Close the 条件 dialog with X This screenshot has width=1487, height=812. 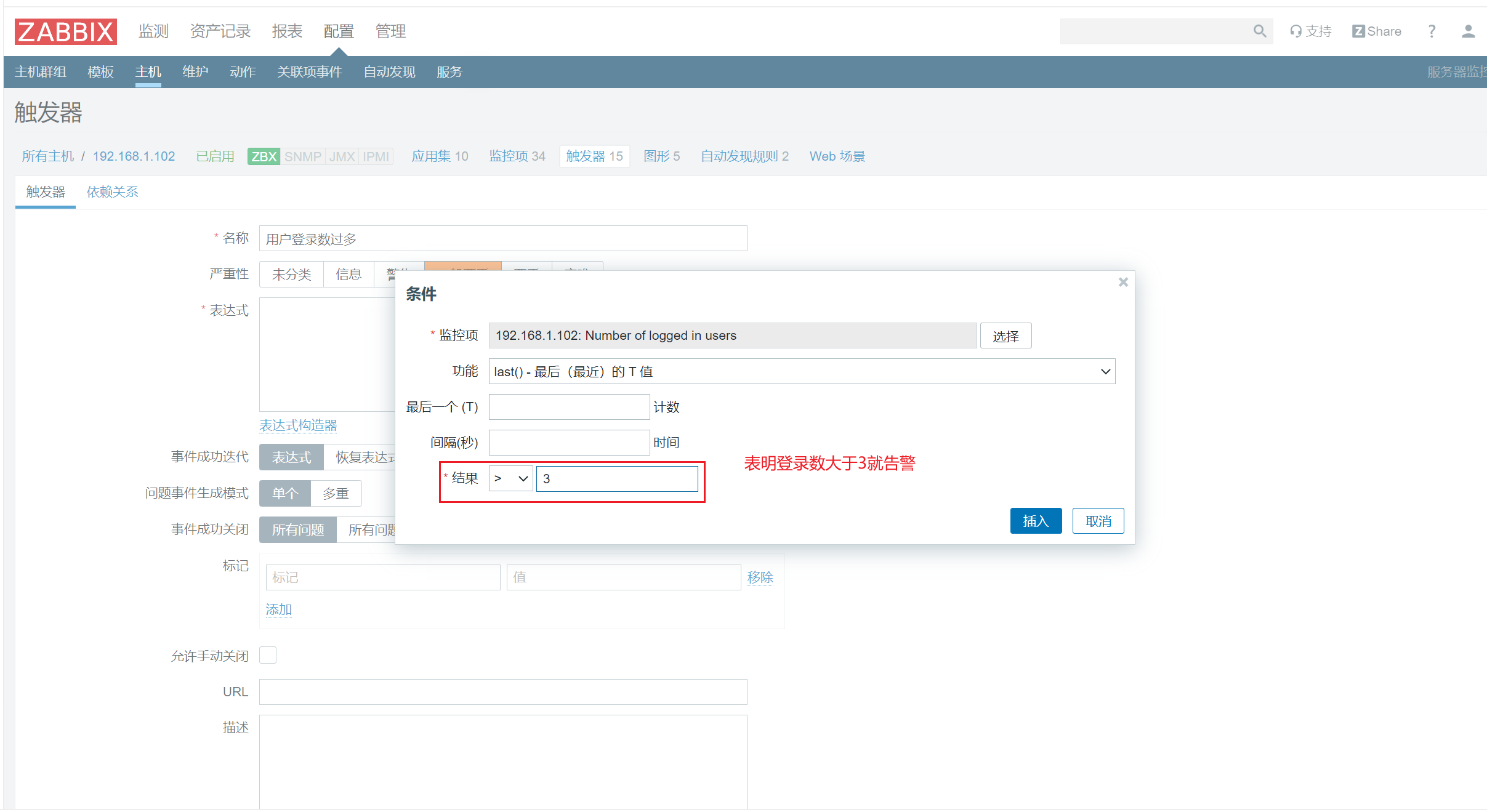(1123, 282)
